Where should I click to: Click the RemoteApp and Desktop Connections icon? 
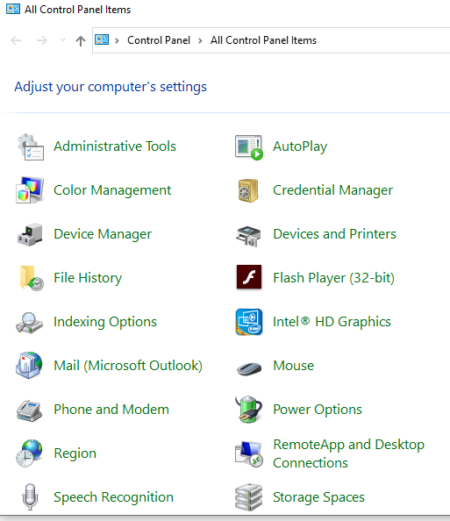249,454
